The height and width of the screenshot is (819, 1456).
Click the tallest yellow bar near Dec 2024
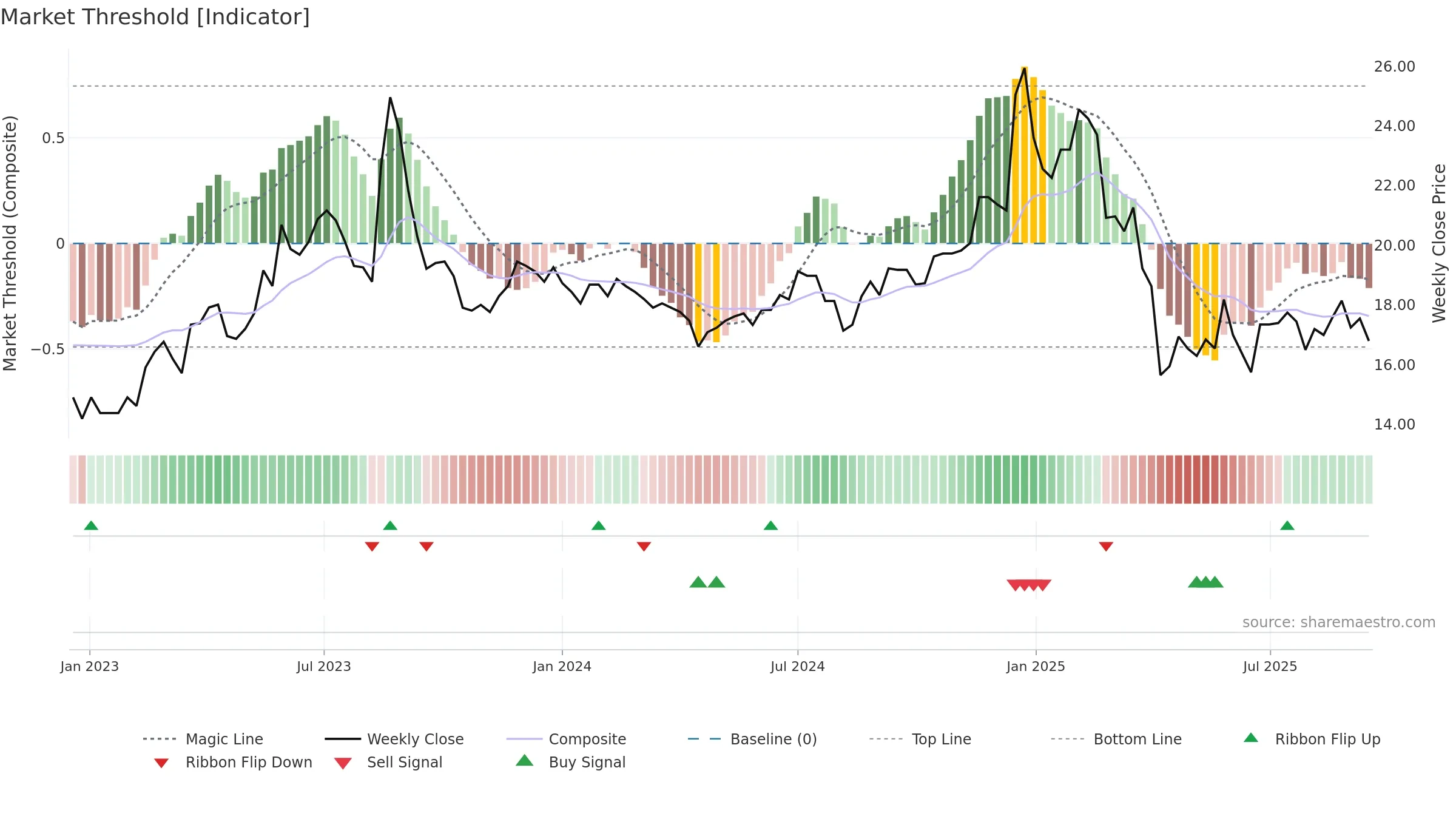coord(1025,155)
